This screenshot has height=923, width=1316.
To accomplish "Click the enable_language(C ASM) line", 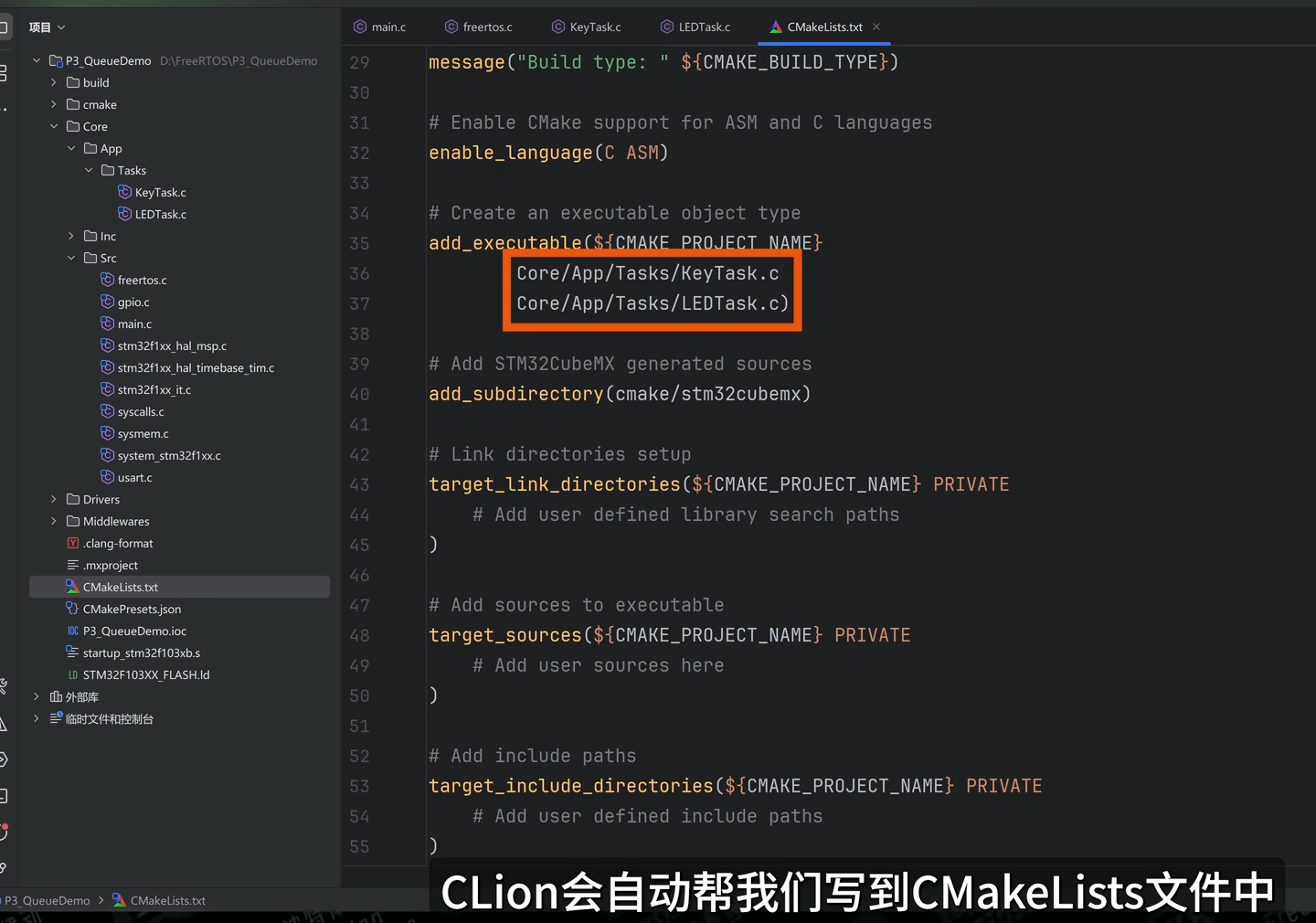I will pyautogui.click(x=548, y=153).
